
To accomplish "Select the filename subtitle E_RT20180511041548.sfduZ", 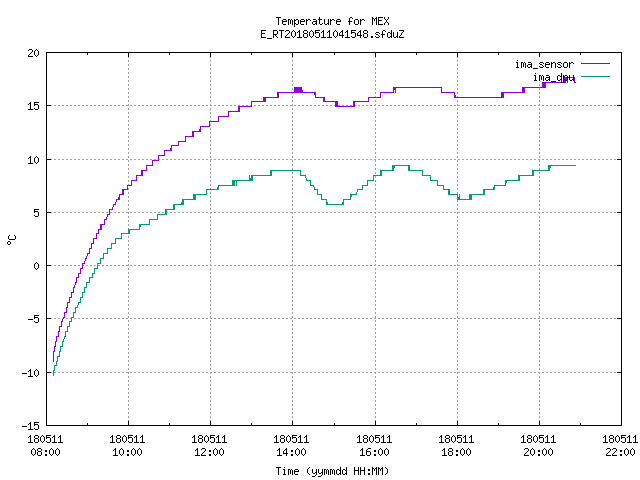I will pyautogui.click(x=332, y=34).
